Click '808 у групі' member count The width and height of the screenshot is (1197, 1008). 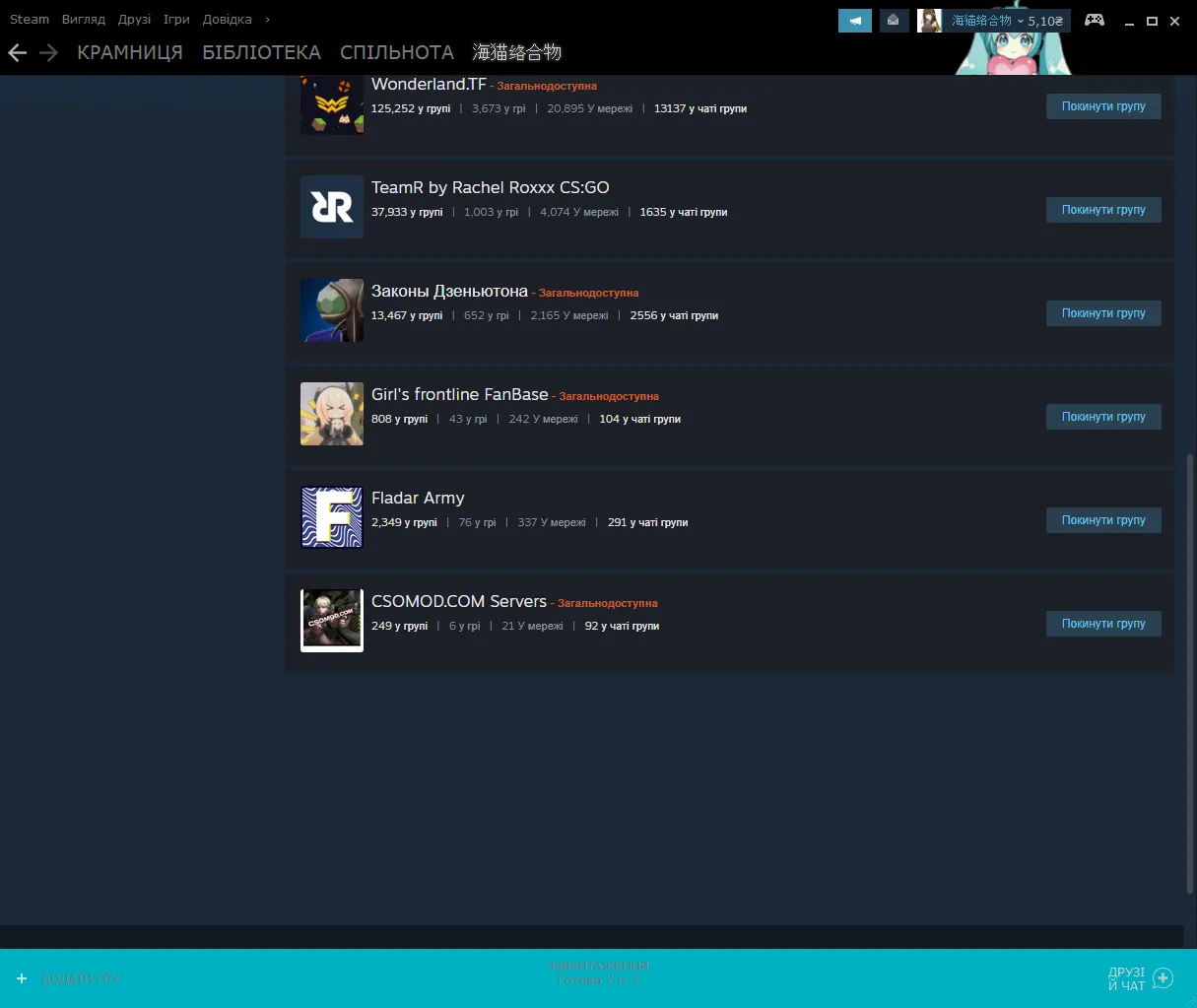[x=399, y=420]
